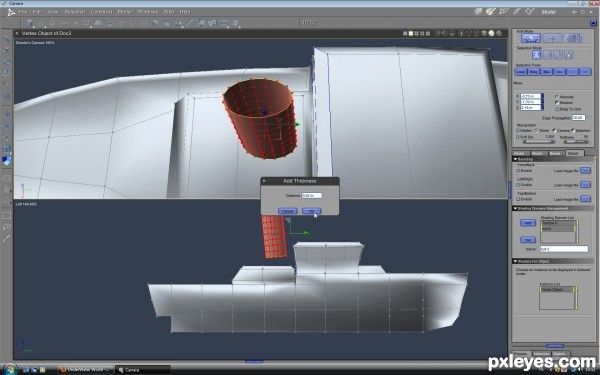600x375 pixels.
Task: Enable the Front/Back backdrop
Action: [518, 171]
